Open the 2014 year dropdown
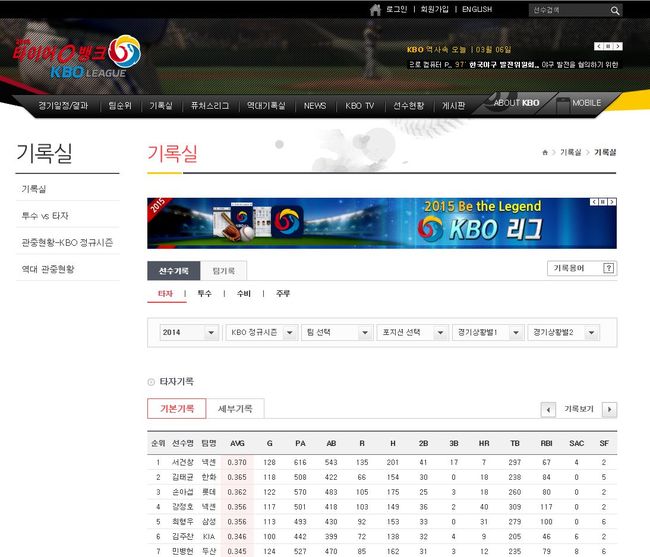 (x=190, y=332)
